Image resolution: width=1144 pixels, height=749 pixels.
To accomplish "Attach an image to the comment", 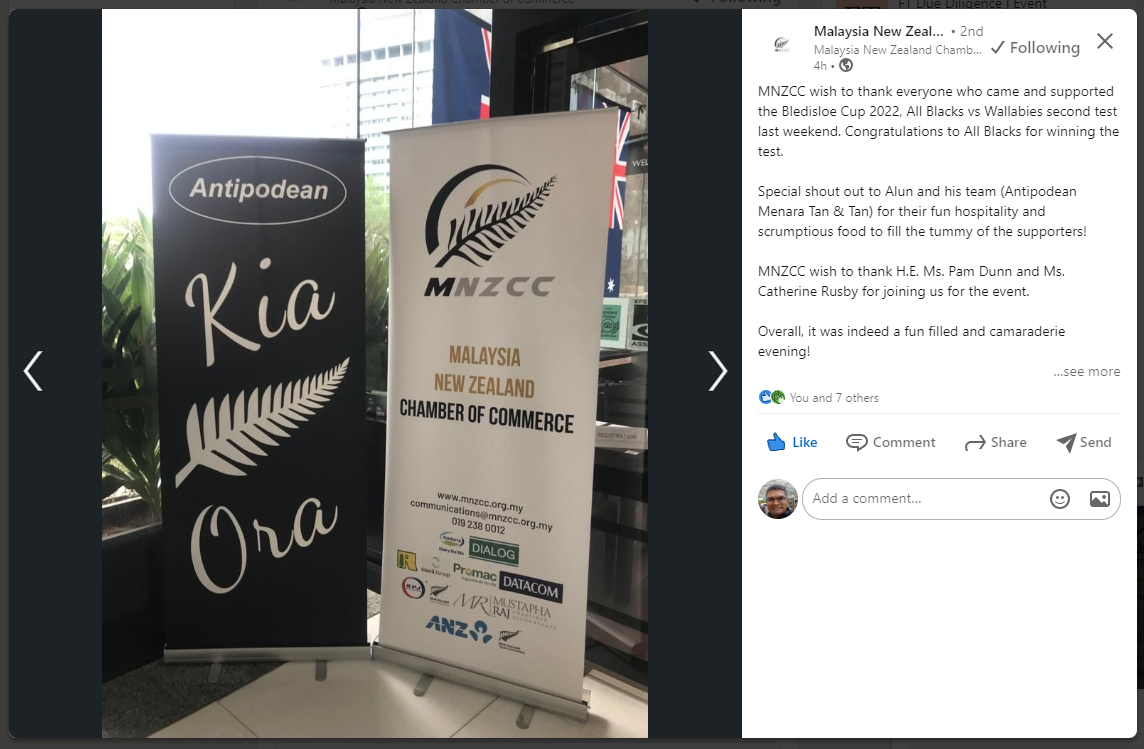I will click(x=1099, y=499).
